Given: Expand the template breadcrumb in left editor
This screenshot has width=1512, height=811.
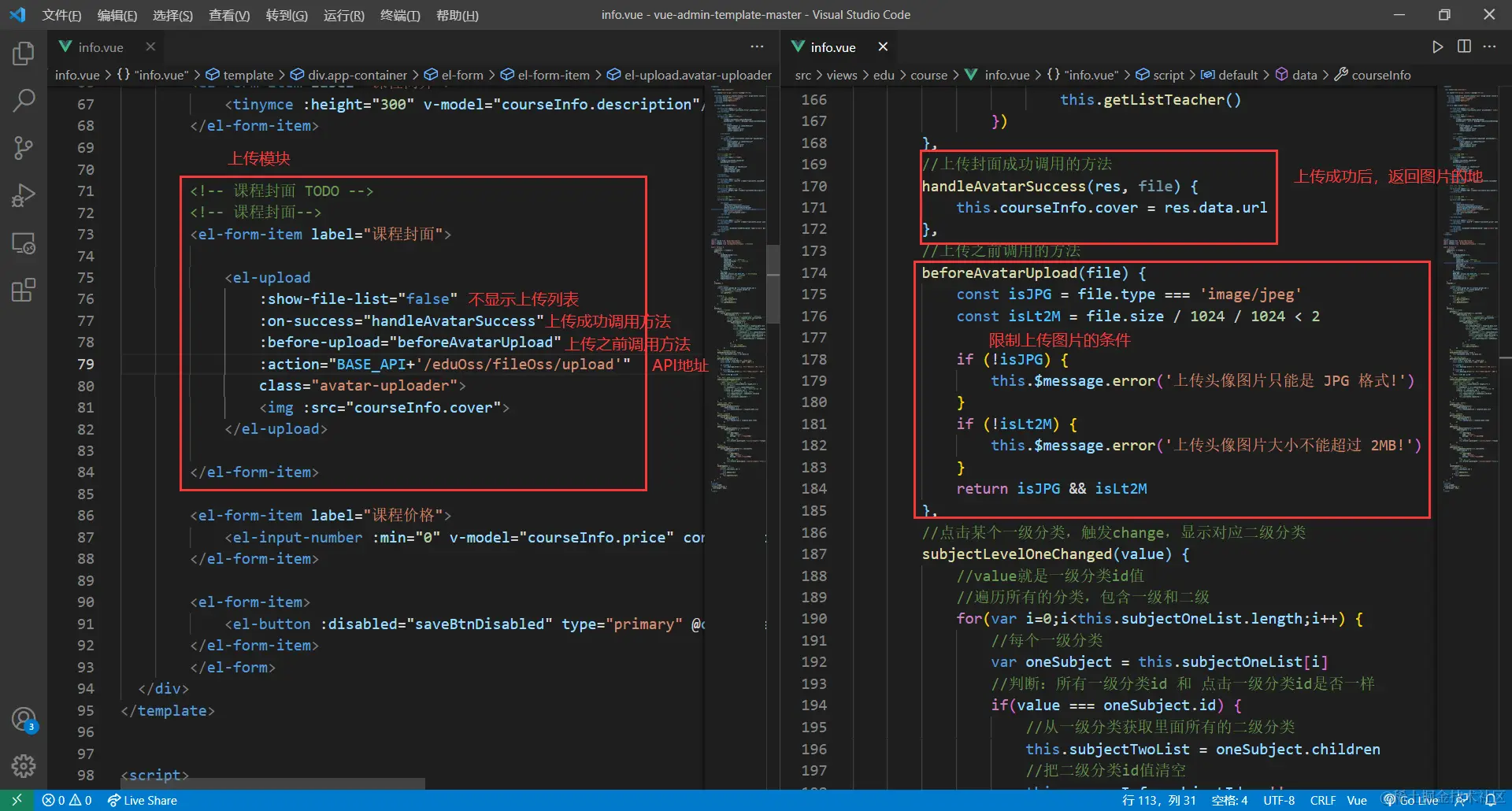Looking at the screenshot, I should [x=240, y=75].
